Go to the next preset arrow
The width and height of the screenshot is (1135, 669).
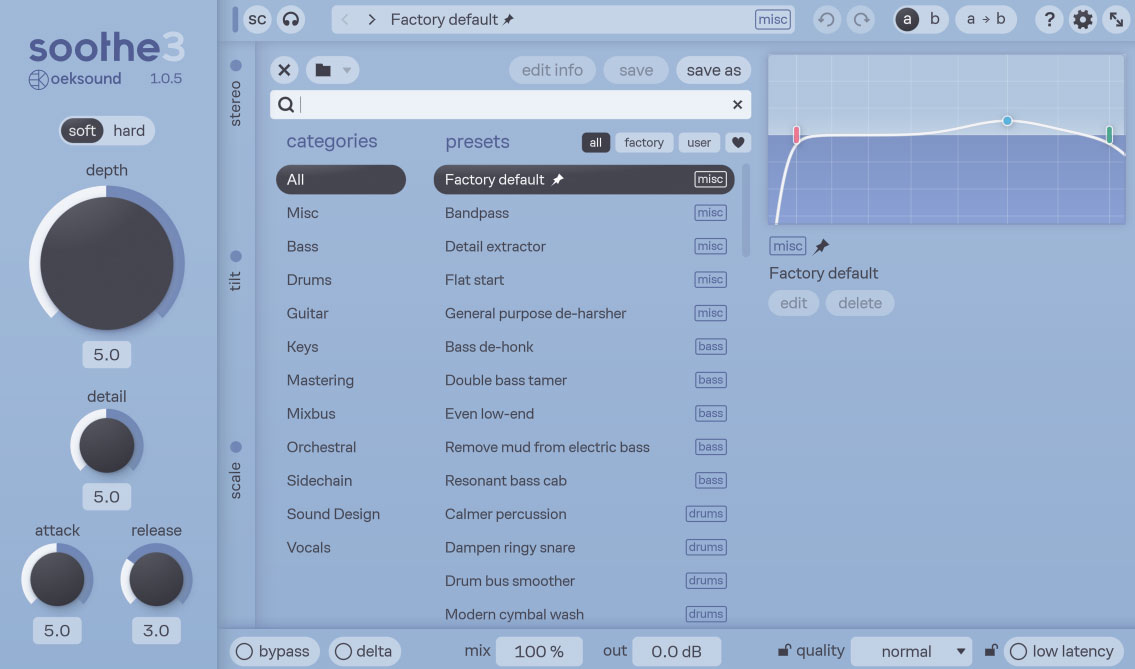point(371,20)
